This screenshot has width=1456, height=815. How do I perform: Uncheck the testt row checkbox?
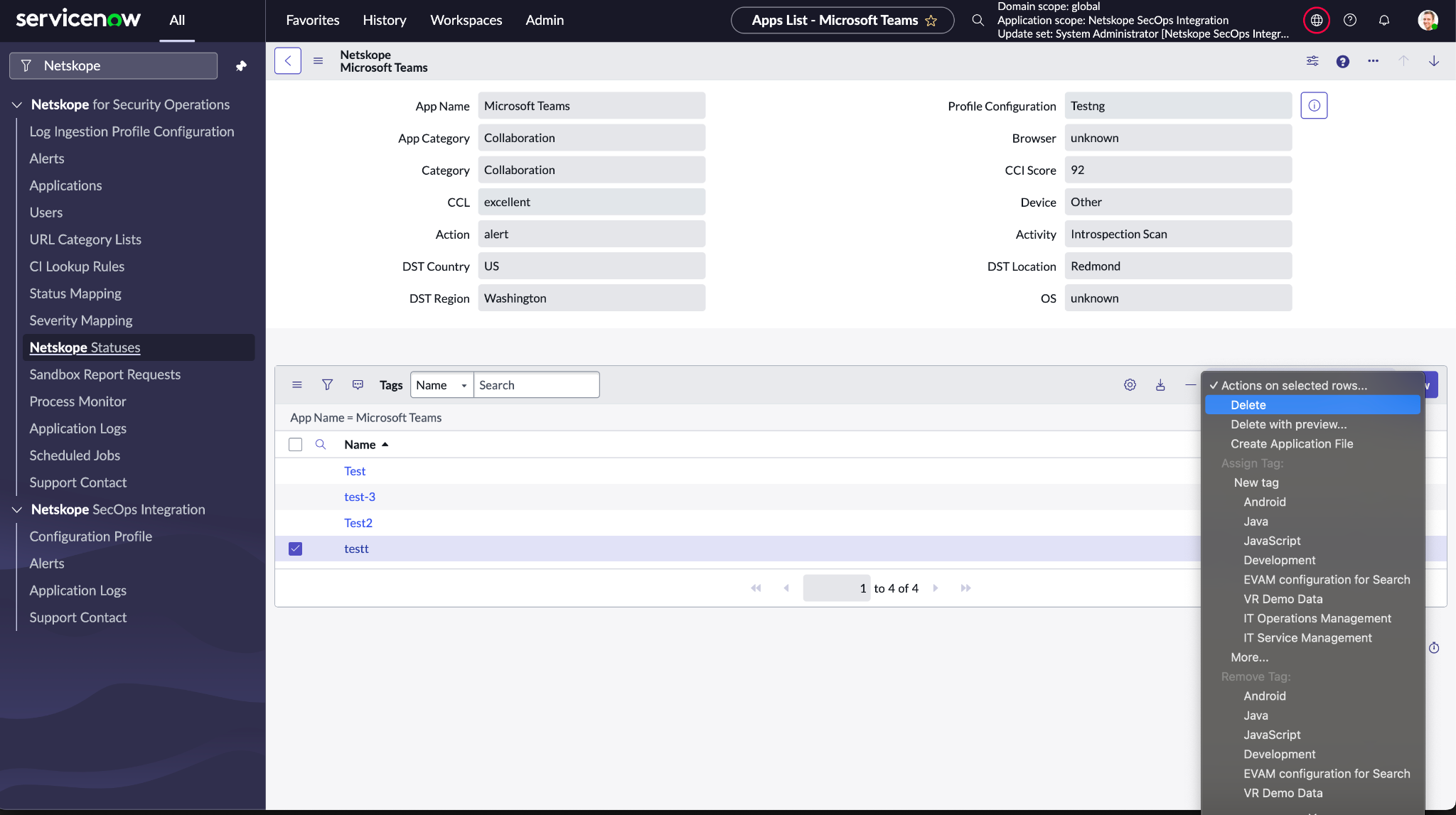point(296,549)
